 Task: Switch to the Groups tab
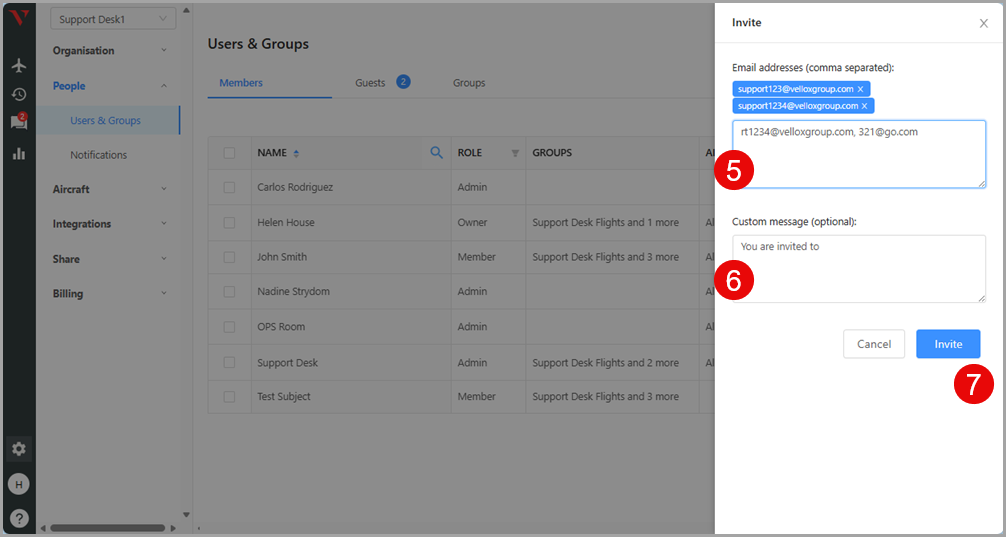pyautogui.click(x=469, y=83)
